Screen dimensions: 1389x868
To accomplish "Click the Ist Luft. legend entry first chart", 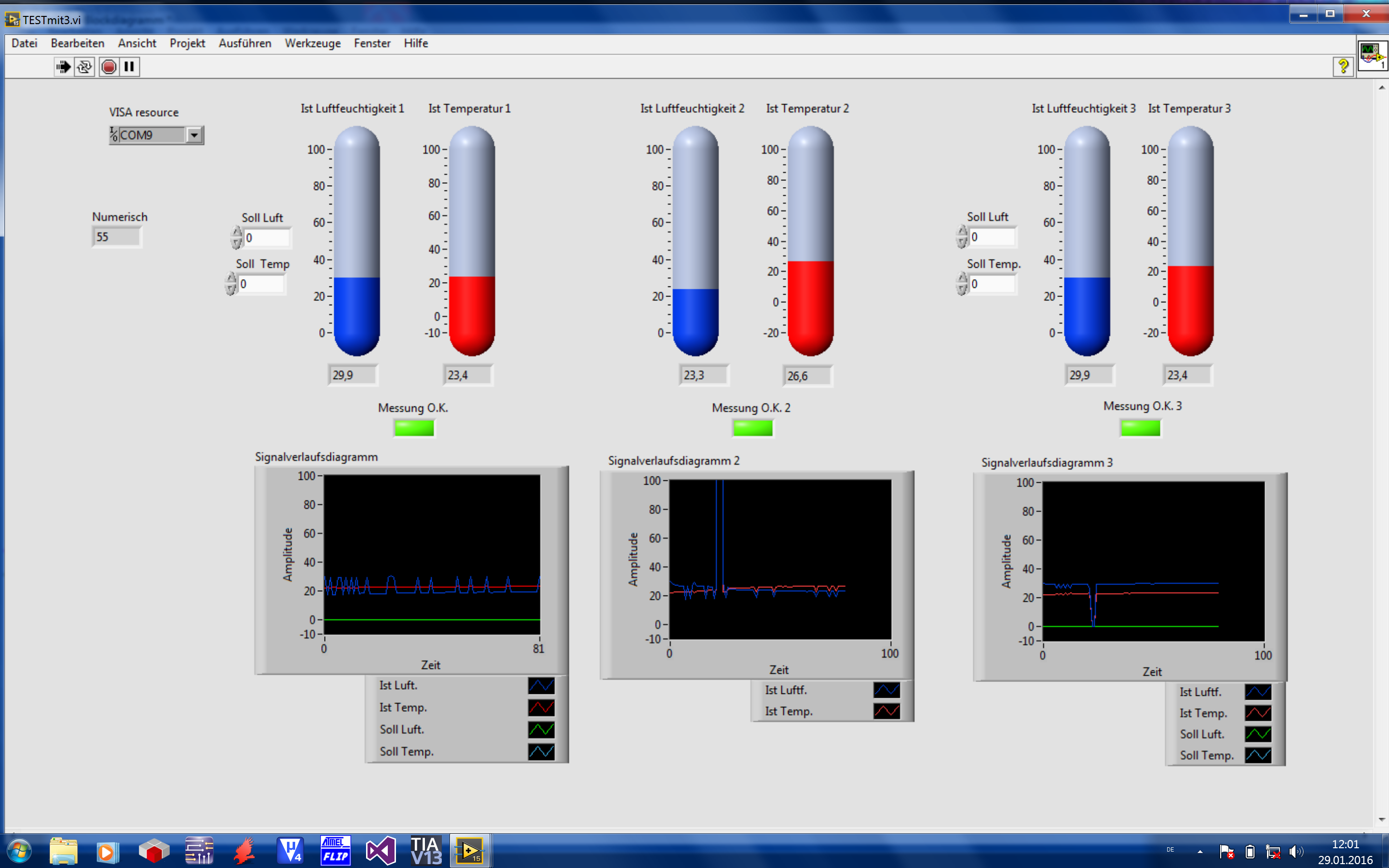I will (398, 685).
